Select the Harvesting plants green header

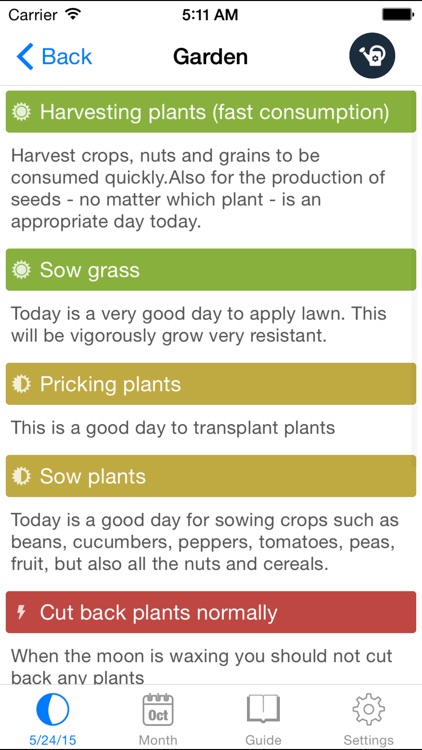click(211, 112)
